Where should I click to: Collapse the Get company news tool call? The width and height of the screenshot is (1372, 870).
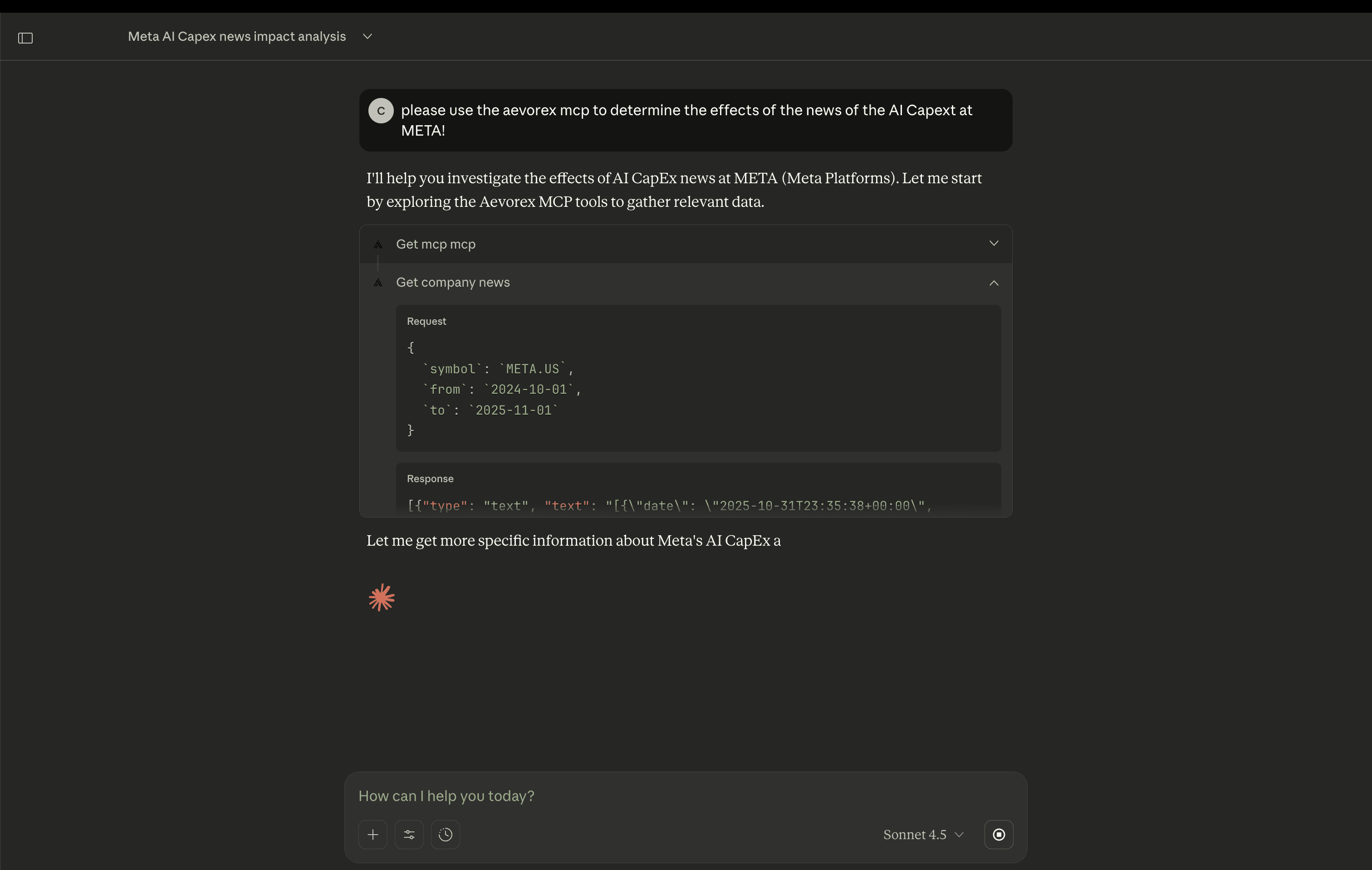pyautogui.click(x=993, y=283)
